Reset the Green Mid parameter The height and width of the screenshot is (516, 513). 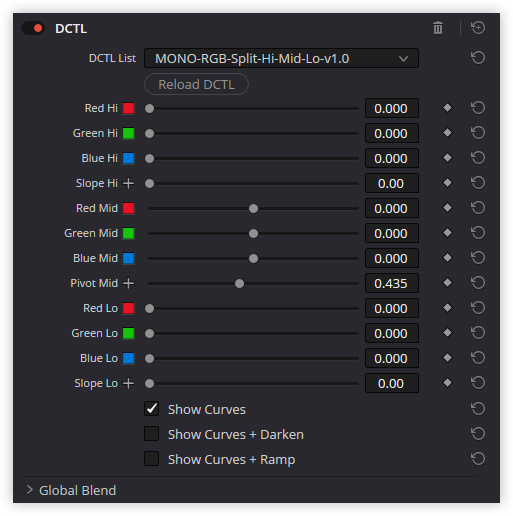tap(478, 233)
